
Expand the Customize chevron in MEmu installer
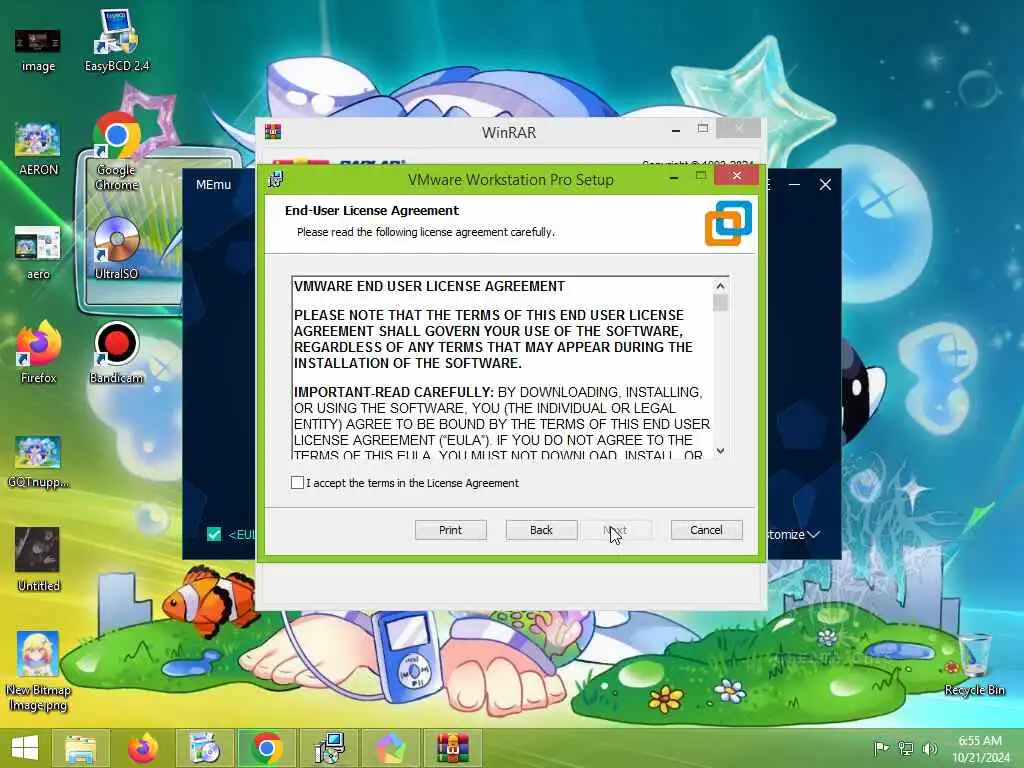point(813,534)
